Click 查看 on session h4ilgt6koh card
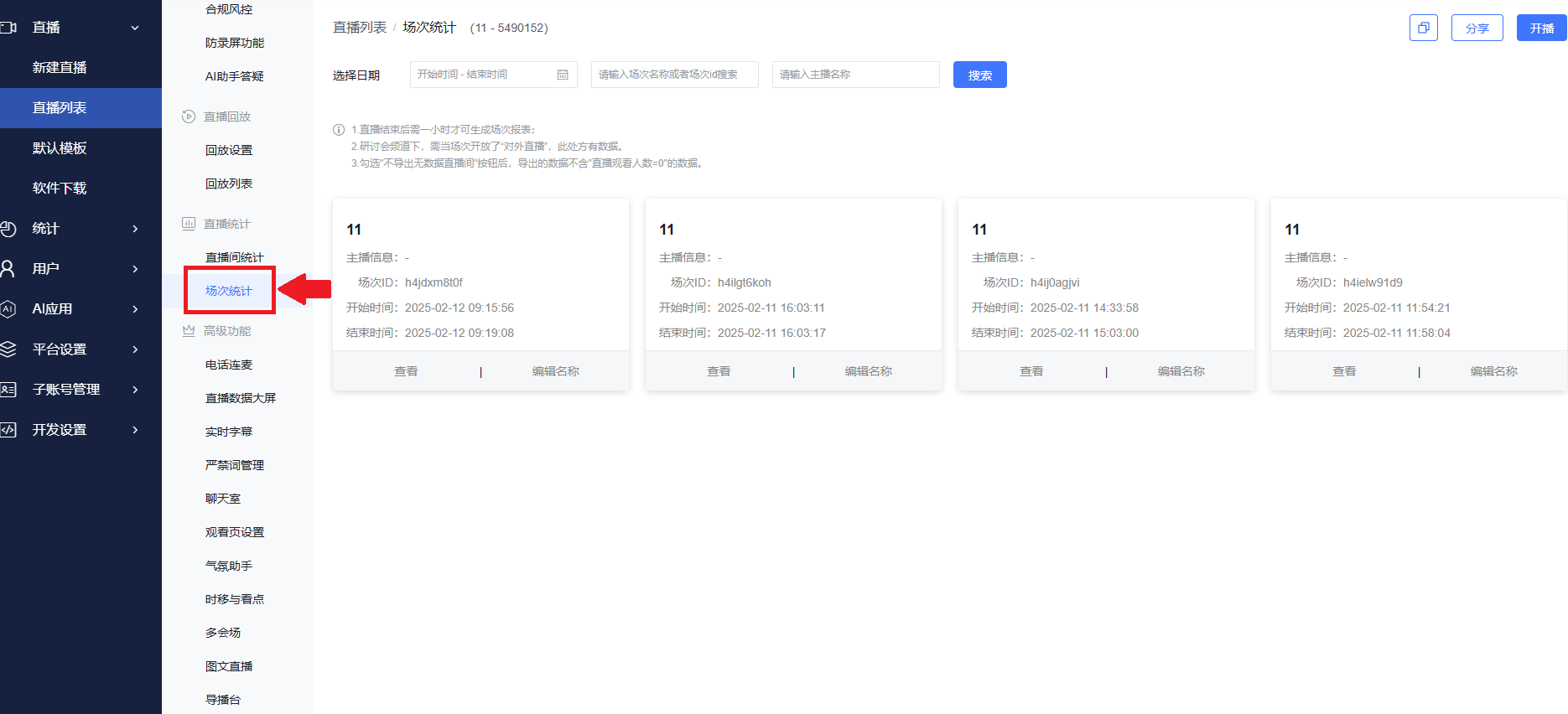This screenshot has width=1568, height=714. [x=719, y=371]
